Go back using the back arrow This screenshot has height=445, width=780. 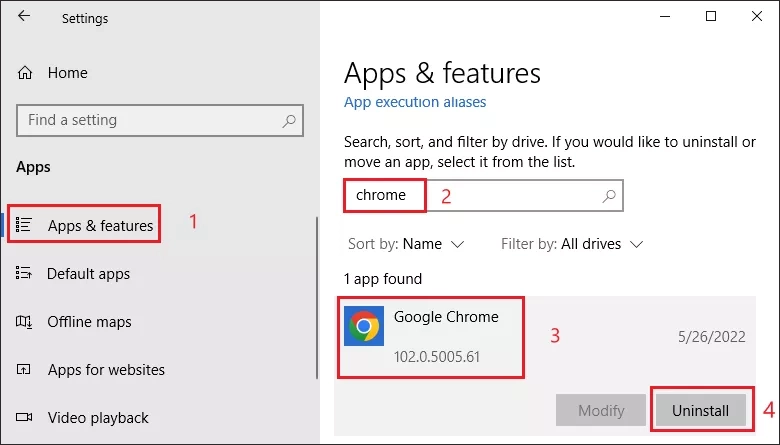(24, 16)
